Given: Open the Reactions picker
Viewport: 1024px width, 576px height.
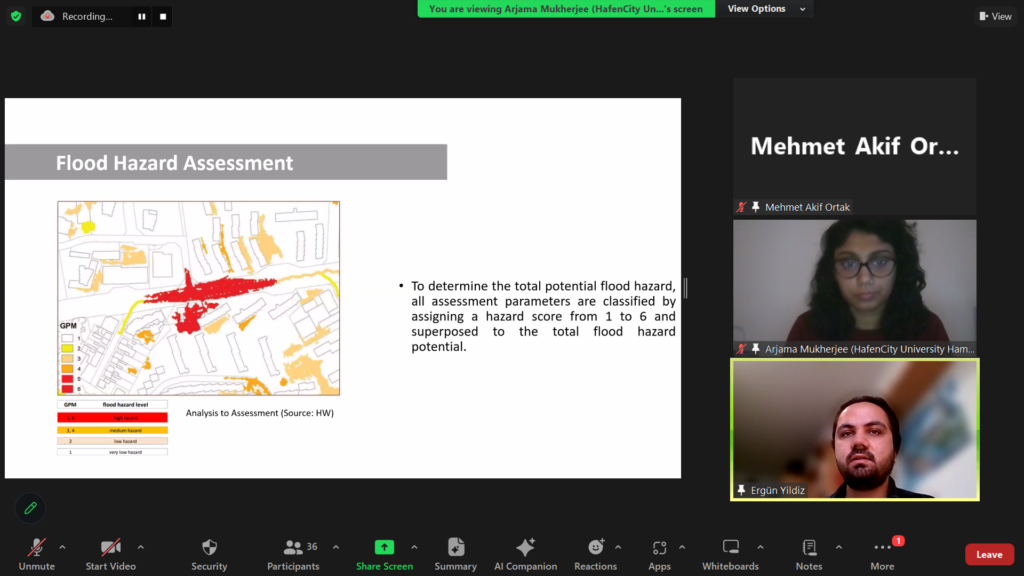Looking at the screenshot, I should pos(595,553).
